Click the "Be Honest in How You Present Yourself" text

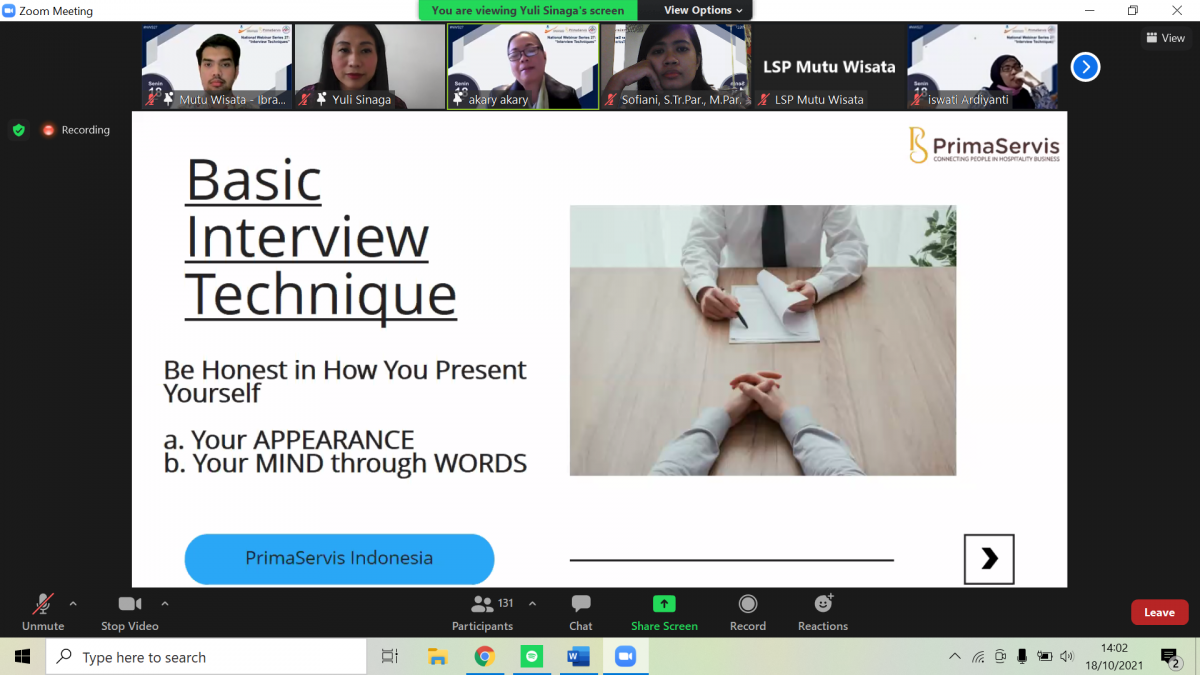coord(345,381)
